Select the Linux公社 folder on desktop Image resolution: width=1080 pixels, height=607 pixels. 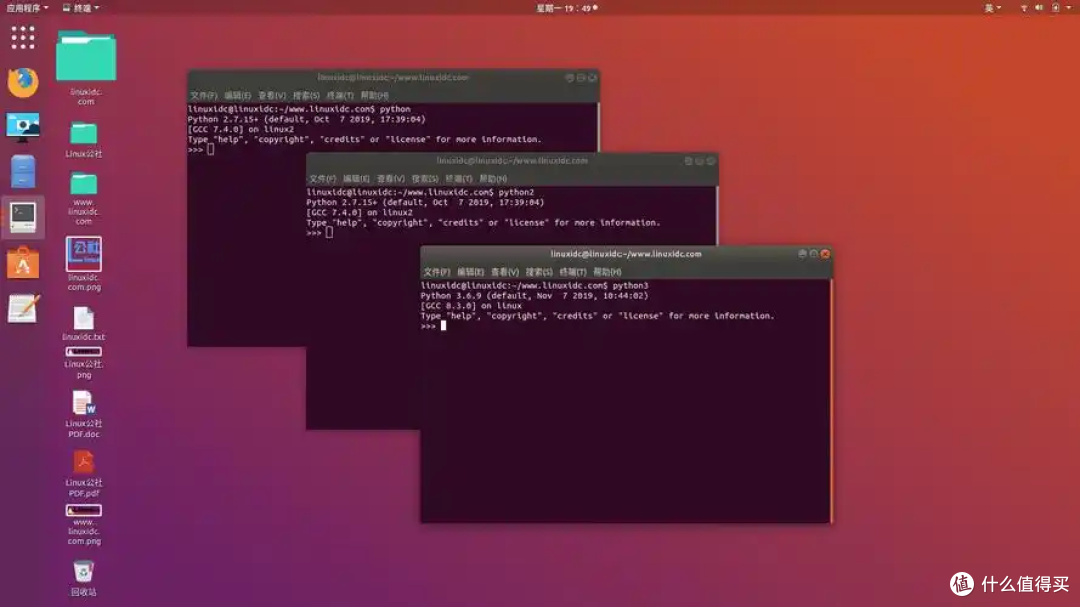tap(83, 140)
